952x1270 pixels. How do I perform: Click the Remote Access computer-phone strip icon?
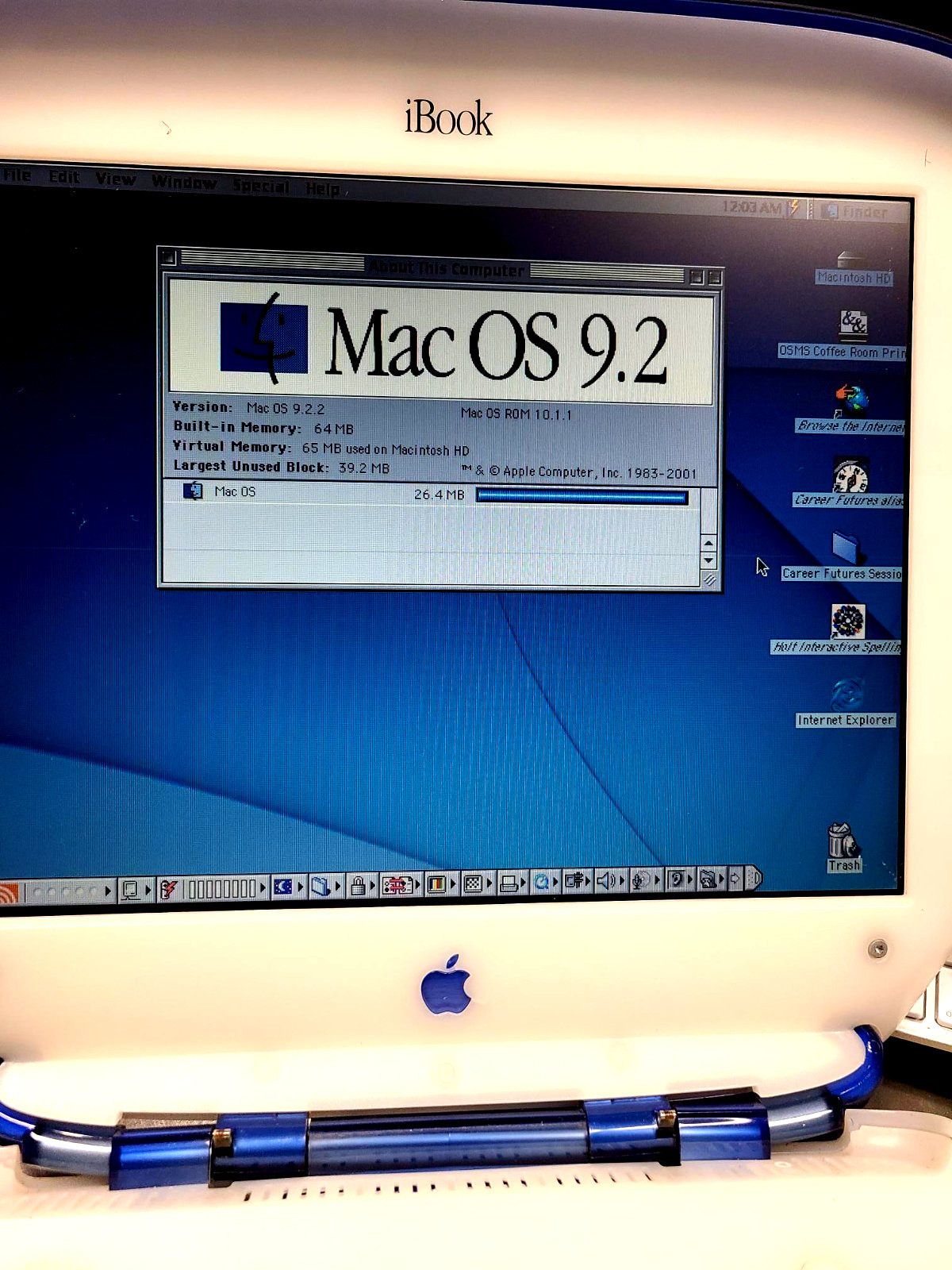[575, 881]
